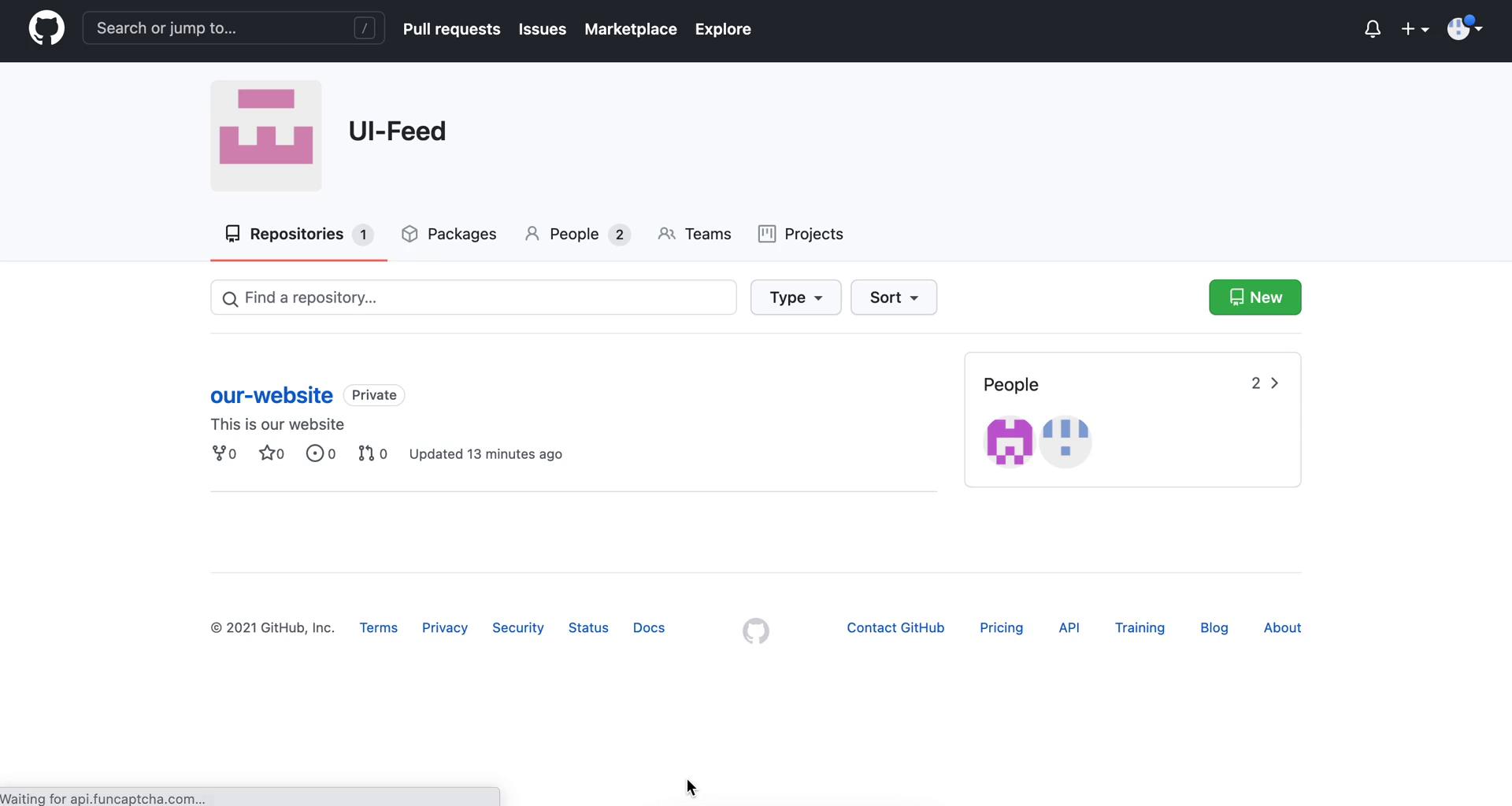Screen dimensions: 1512x806
Task: Switch to the Repositories tab
Action: 298,234
